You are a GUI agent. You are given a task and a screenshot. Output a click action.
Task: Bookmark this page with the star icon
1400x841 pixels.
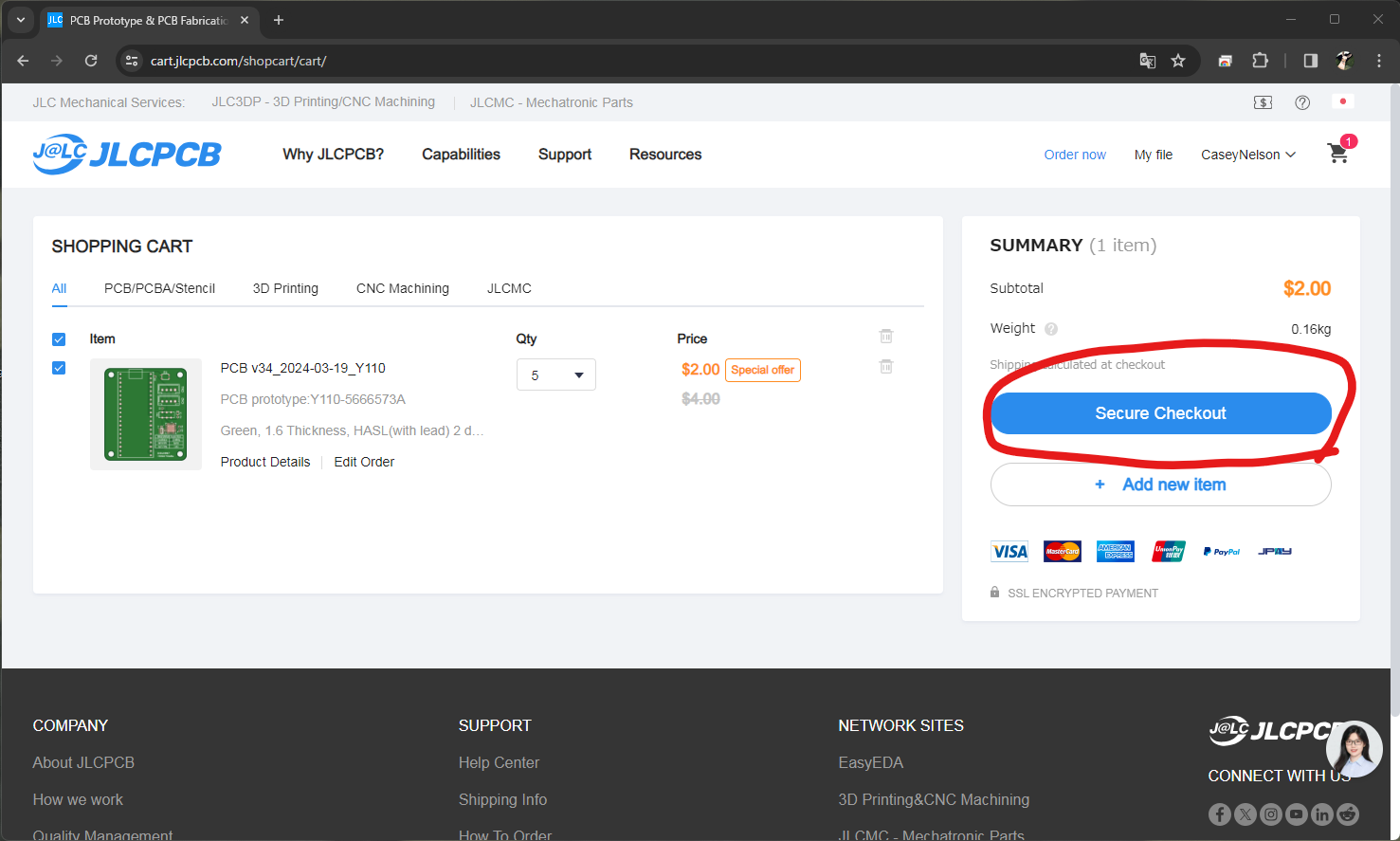click(1178, 61)
